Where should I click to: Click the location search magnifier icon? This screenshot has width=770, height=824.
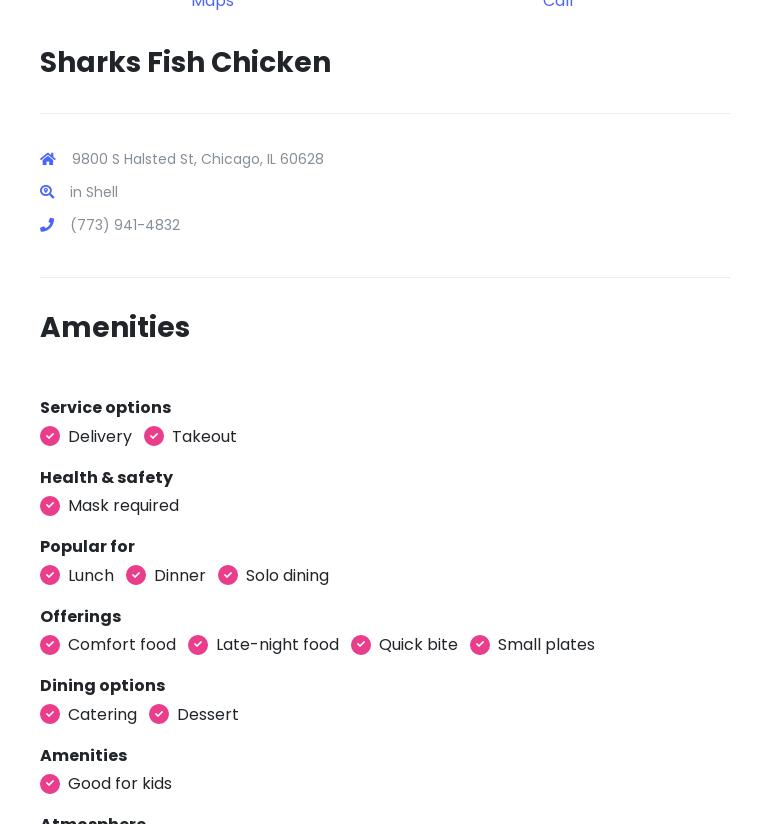pyautogui.click(x=47, y=192)
